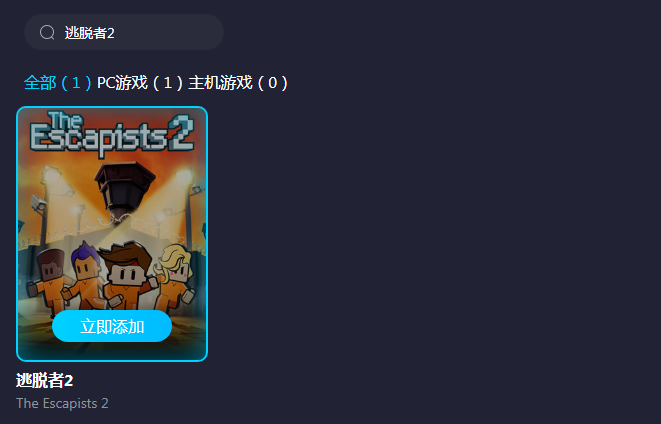Click the magnifier search icon
This screenshot has width=661, height=424.
(x=47, y=32)
